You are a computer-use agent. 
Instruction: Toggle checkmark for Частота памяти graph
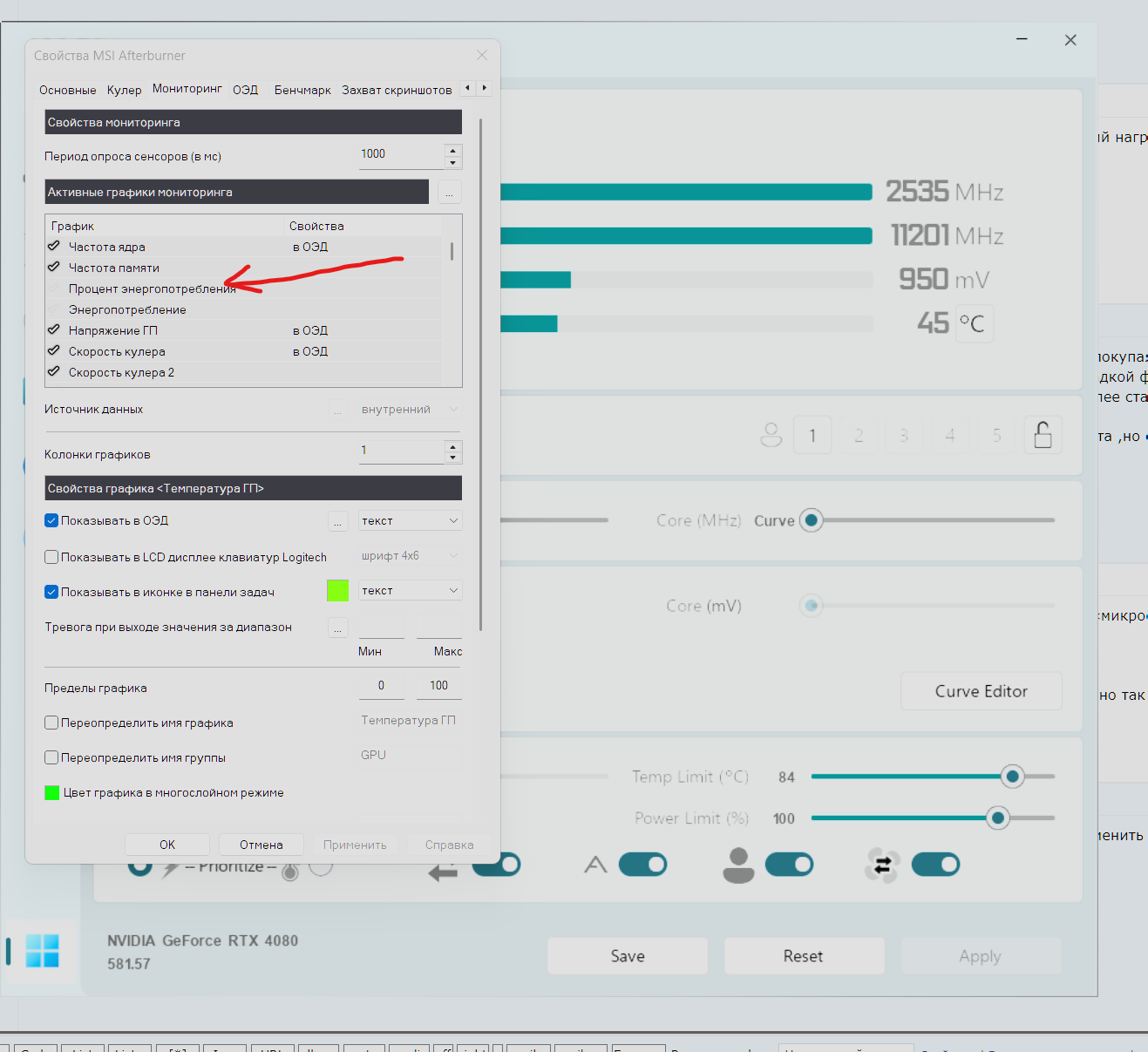[54, 268]
